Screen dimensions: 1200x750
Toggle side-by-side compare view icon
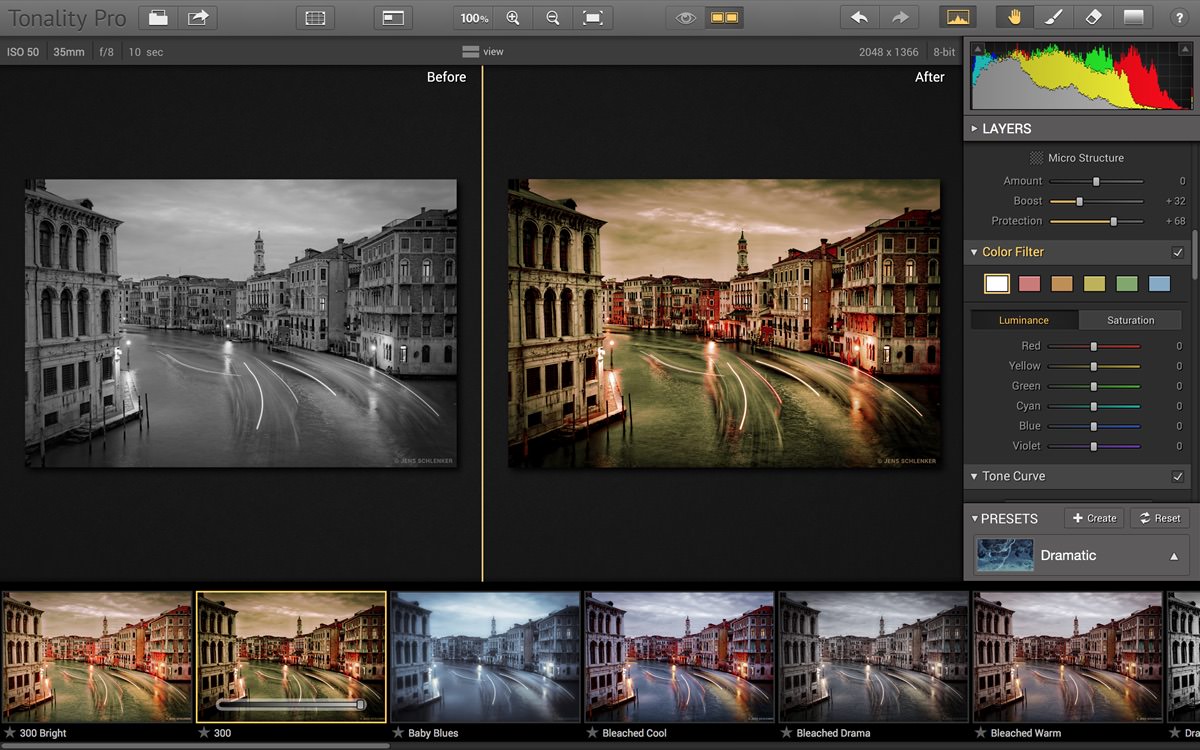click(x=723, y=18)
